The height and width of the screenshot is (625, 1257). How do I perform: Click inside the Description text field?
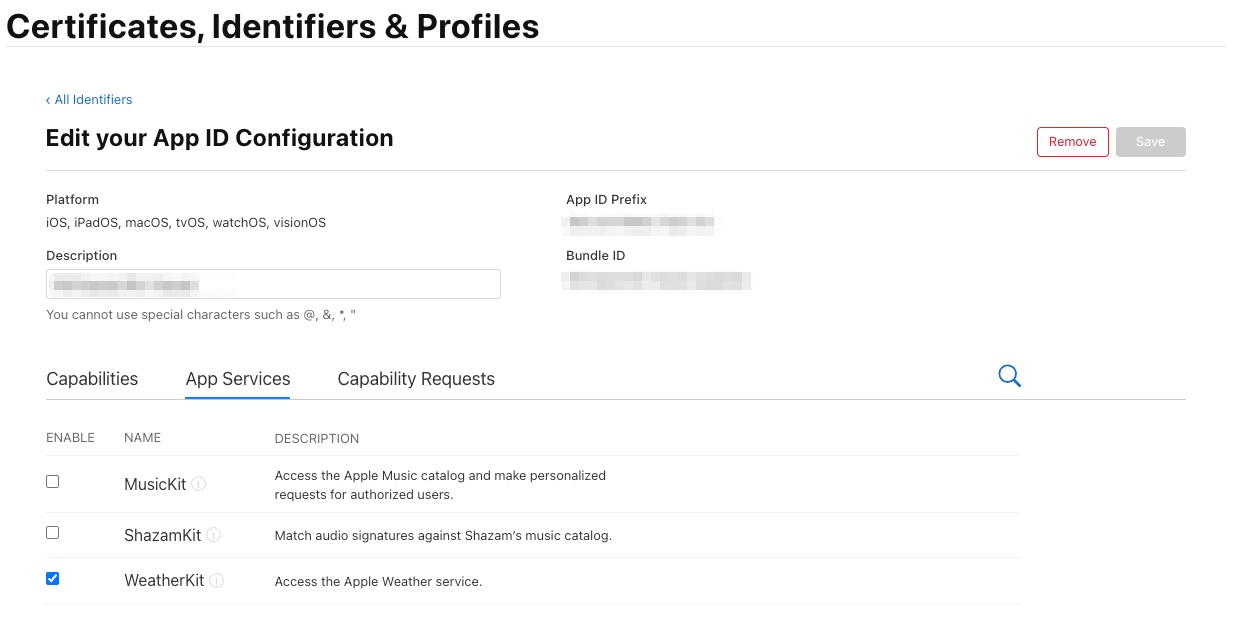(273, 283)
